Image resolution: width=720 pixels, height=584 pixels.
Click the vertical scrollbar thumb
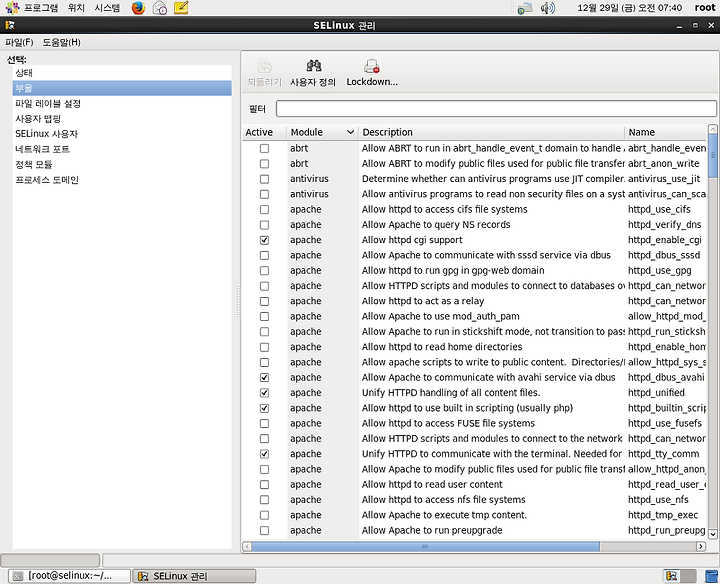713,156
